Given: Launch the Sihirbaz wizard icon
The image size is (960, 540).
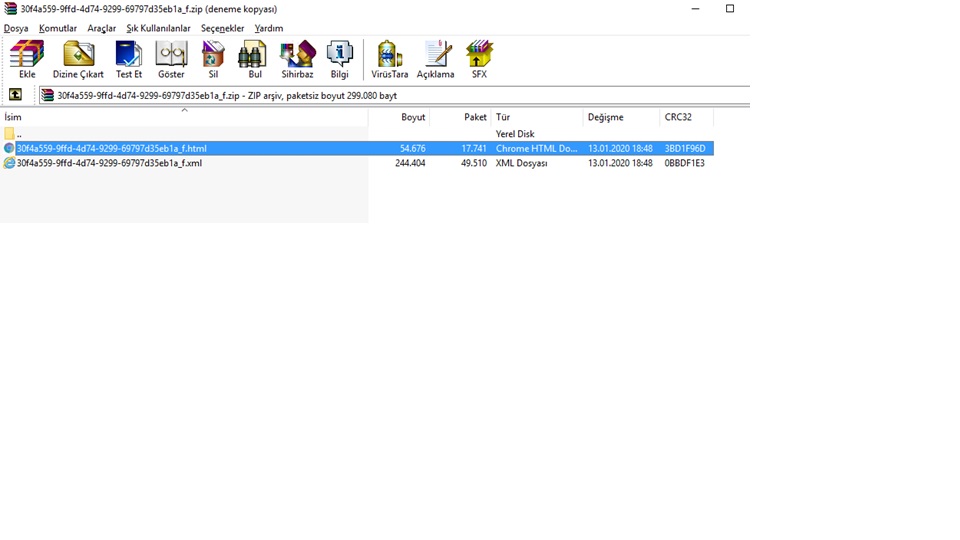Looking at the screenshot, I should pos(297,59).
